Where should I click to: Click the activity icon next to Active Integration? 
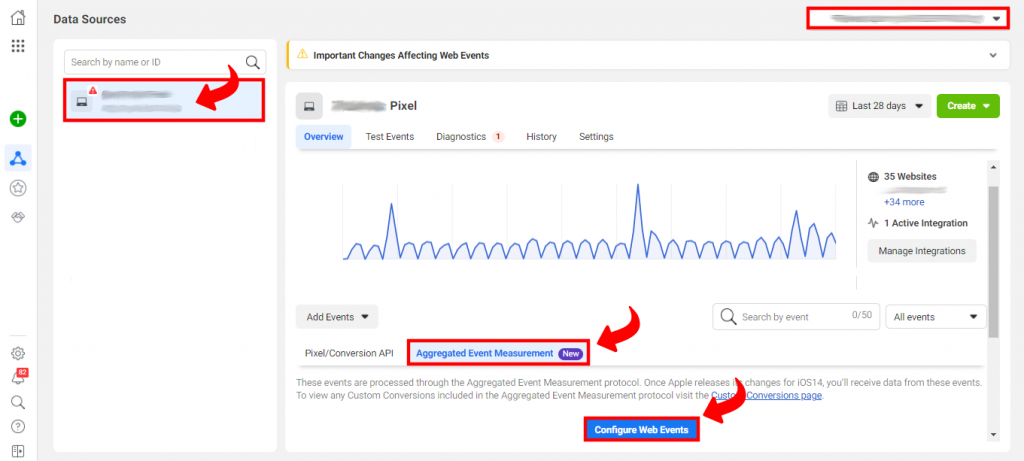coord(873,223)
